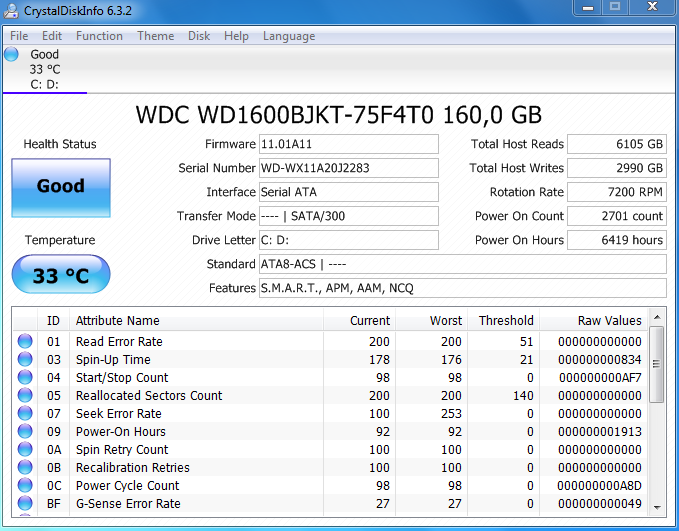Viewport: 679px width, 531px height.
Task: Click the disk status orb beside Good 33 °C
Action: 11,54
